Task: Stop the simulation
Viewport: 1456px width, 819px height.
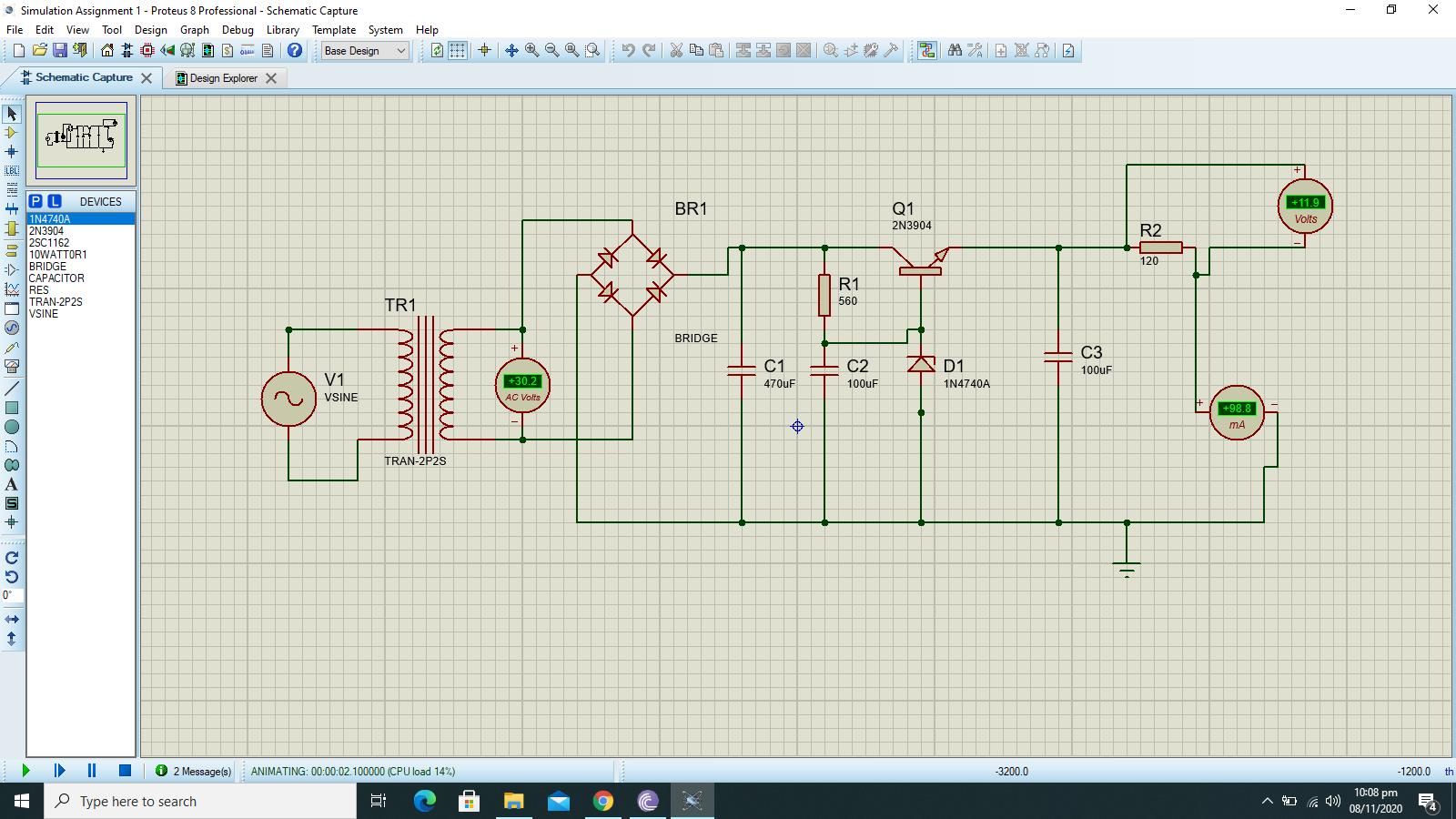Action: pos(125,771)
